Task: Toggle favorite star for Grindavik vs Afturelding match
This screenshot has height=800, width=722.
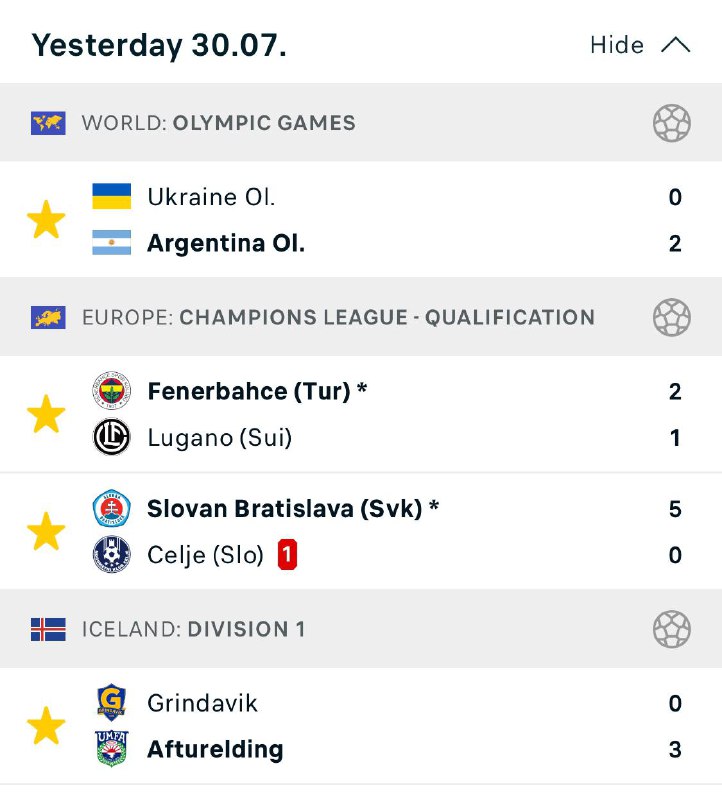Action: click(x=46, y=726)
